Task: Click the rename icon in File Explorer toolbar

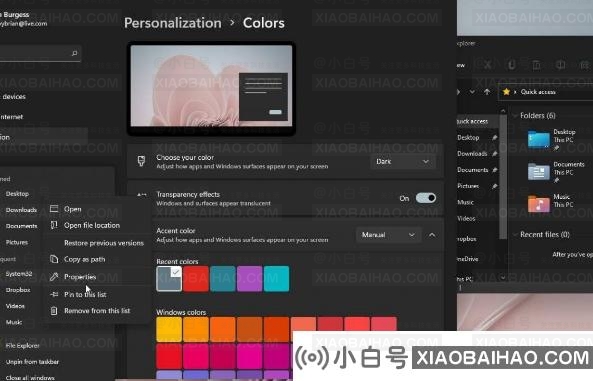Action: pos(560,65)
